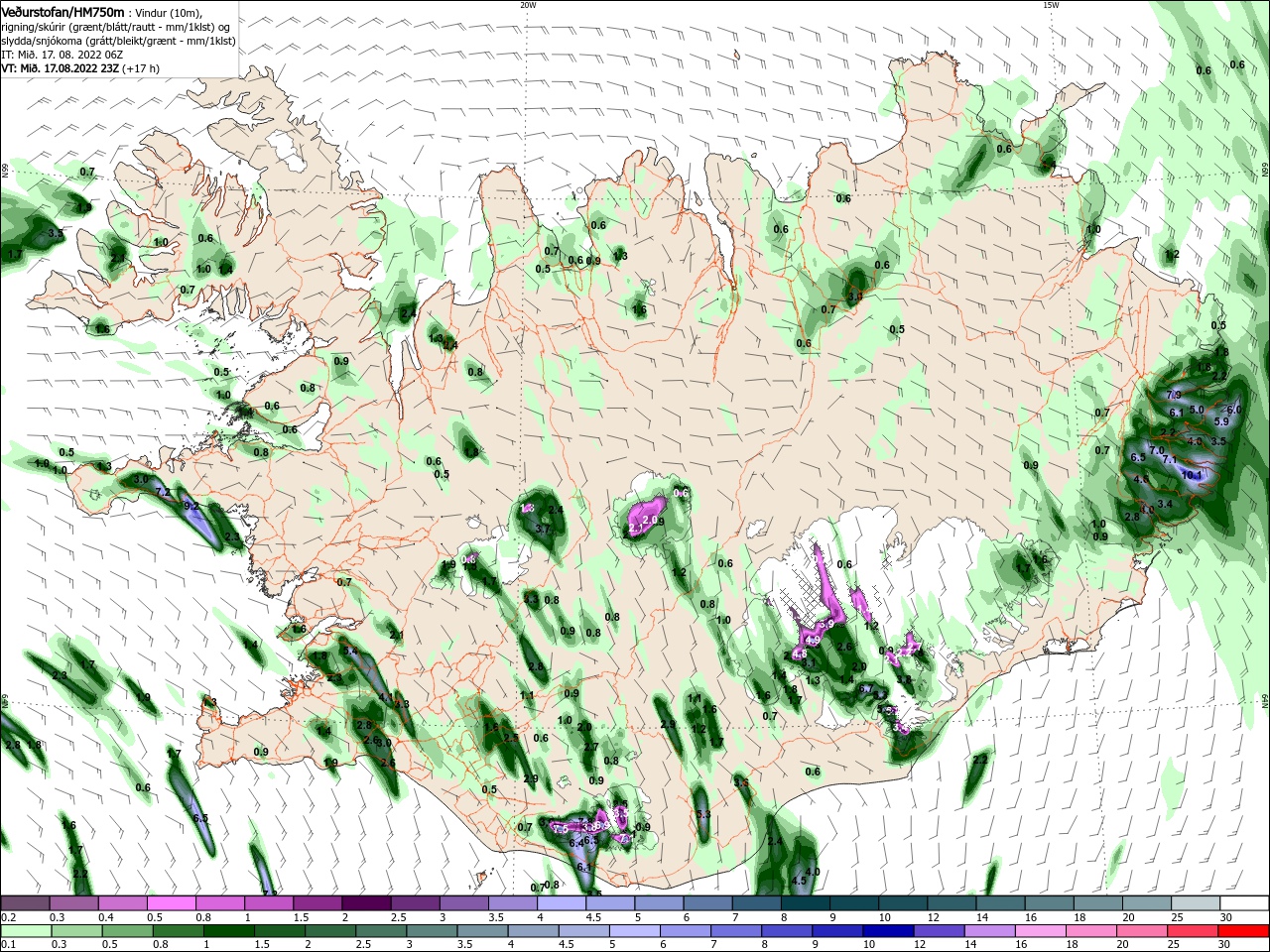This screenshot has height=952, width=1270.
Task: Select the magenta 1 snow swatch
Action: click(x=268, y=903)
